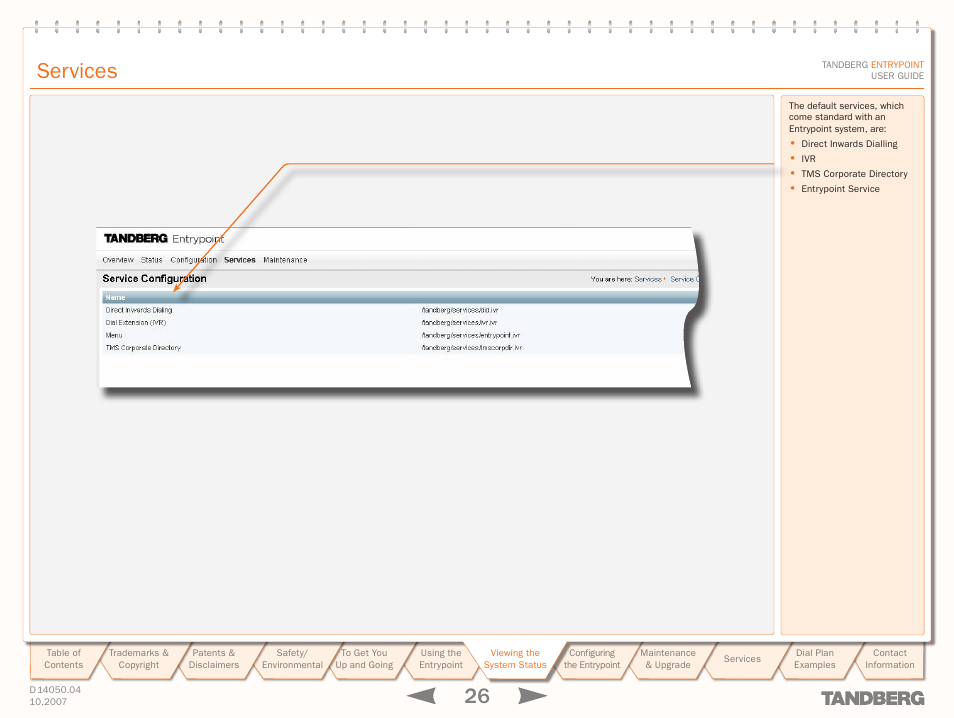Open To Get You Up and Going tab

click(x=364, y=659)
